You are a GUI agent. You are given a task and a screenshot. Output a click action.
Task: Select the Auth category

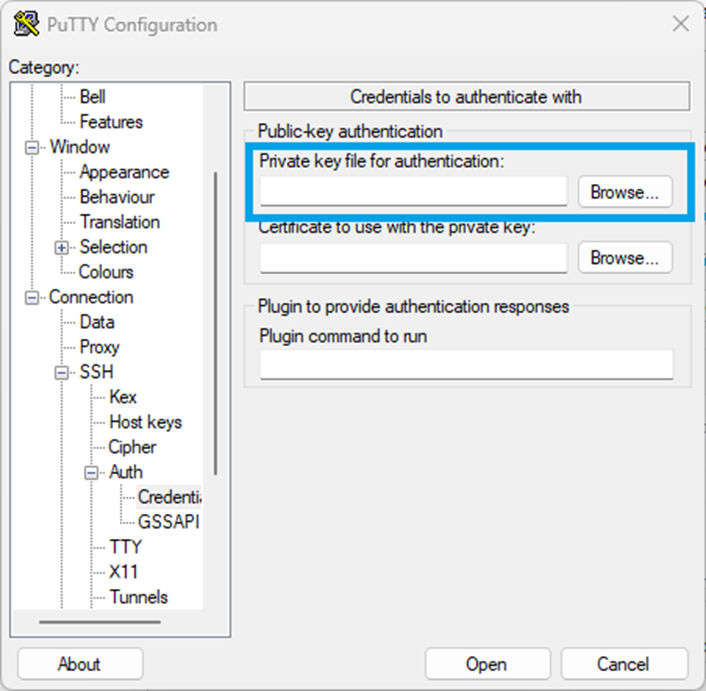126,472
